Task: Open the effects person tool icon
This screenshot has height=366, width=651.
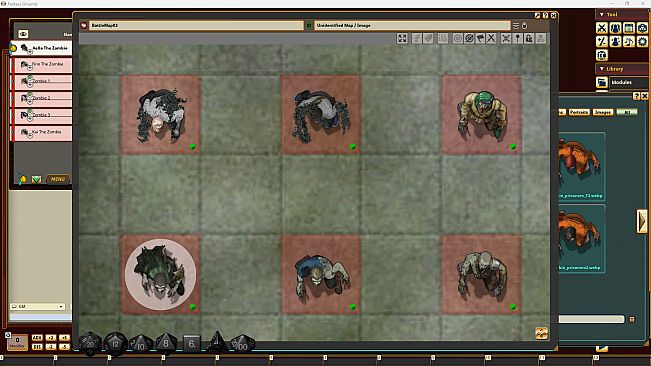Action: pos(615,41)
